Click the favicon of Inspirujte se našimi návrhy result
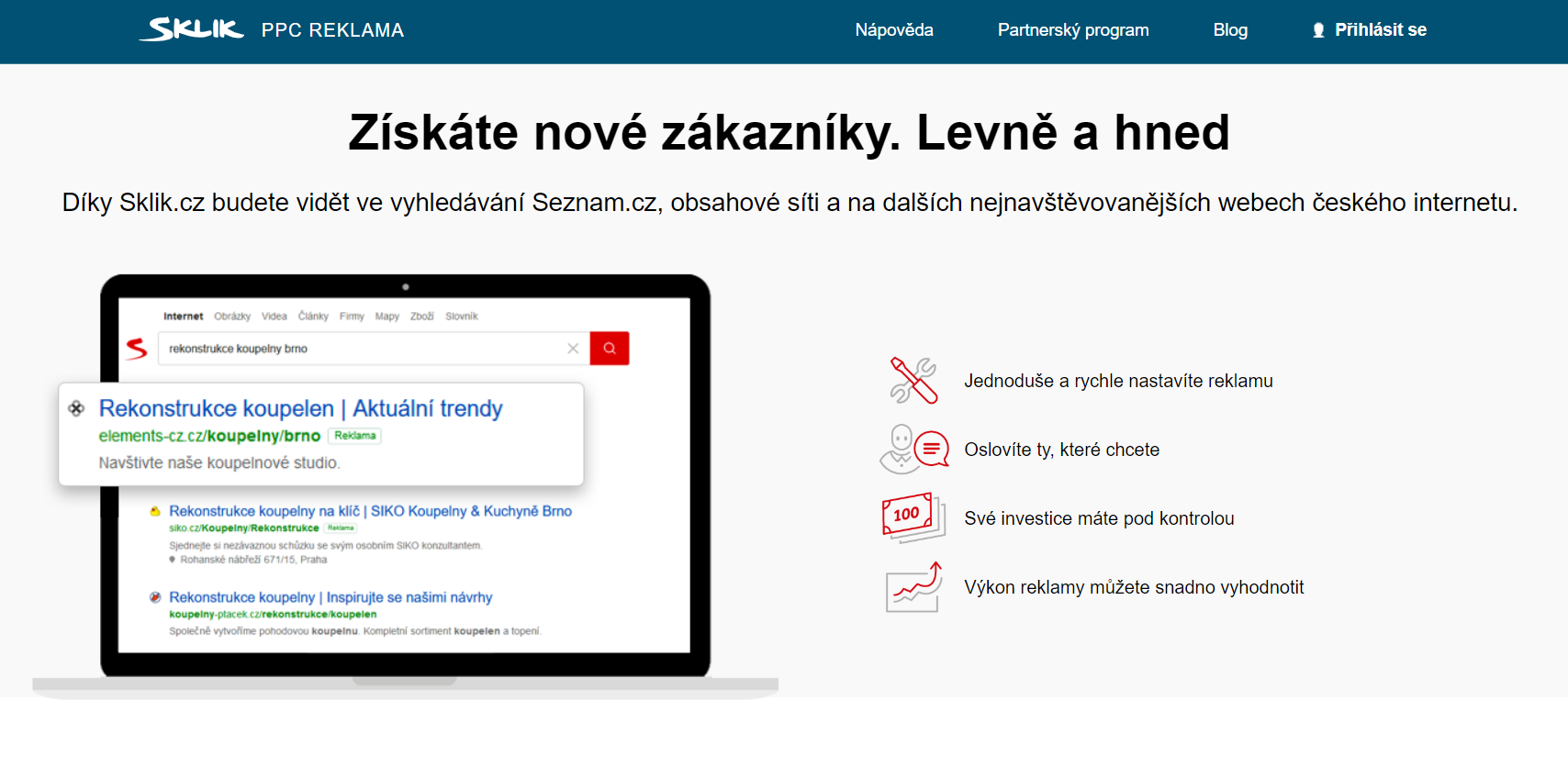 [x=155, y=597]
